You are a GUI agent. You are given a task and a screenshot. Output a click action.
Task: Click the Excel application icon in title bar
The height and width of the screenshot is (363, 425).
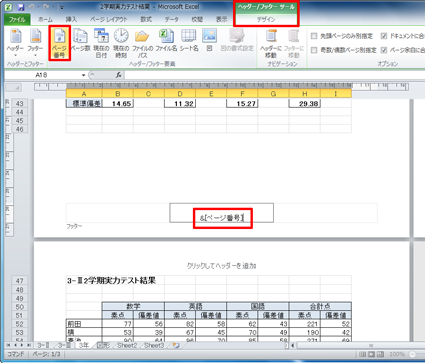point(9,7)
